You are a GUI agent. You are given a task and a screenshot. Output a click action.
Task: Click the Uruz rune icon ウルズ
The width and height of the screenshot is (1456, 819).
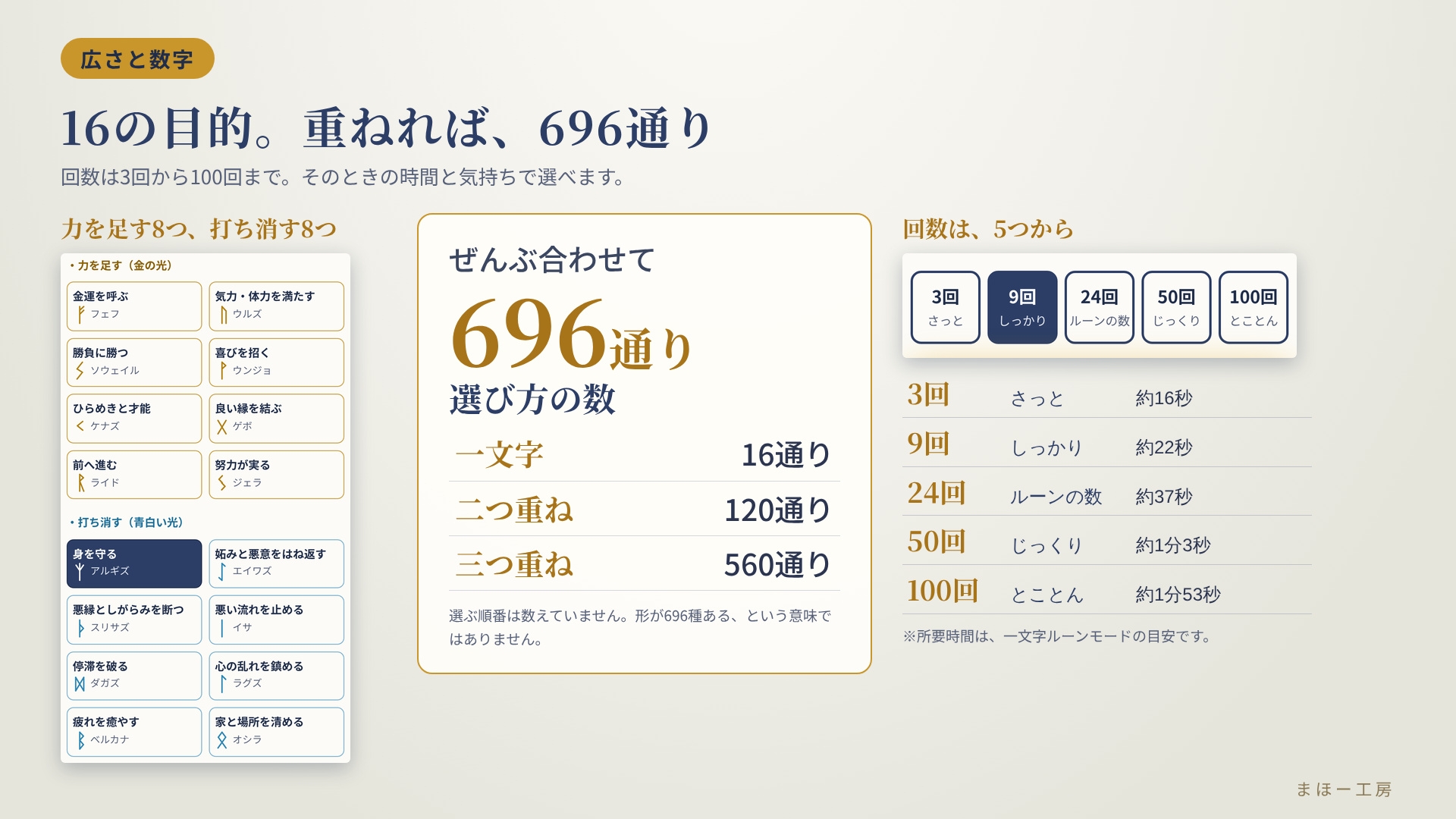pos(222,314)
